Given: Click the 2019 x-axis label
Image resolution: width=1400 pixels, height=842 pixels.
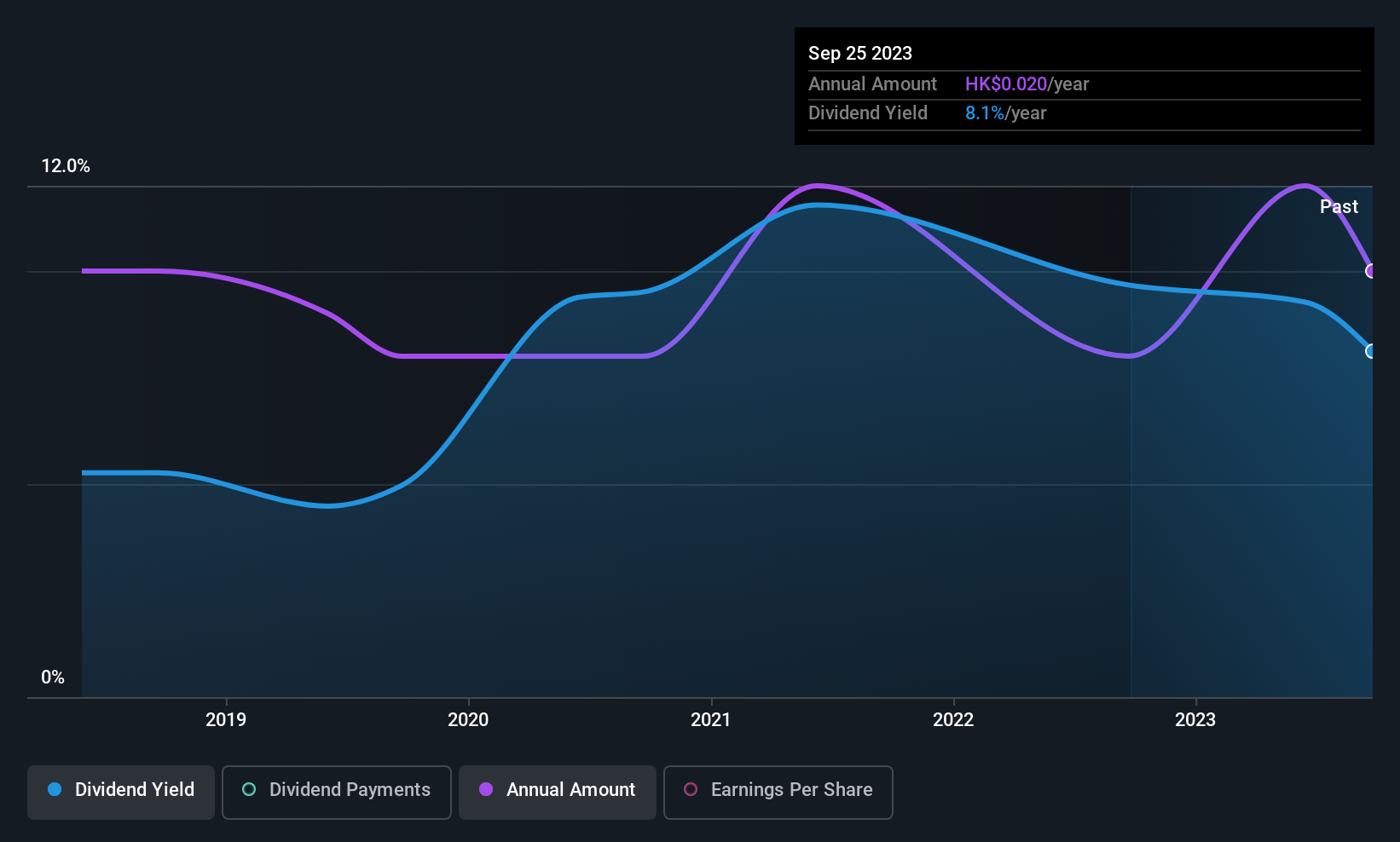Looking at the screenshot, I should pyautogui.click(x=226, y=719).
